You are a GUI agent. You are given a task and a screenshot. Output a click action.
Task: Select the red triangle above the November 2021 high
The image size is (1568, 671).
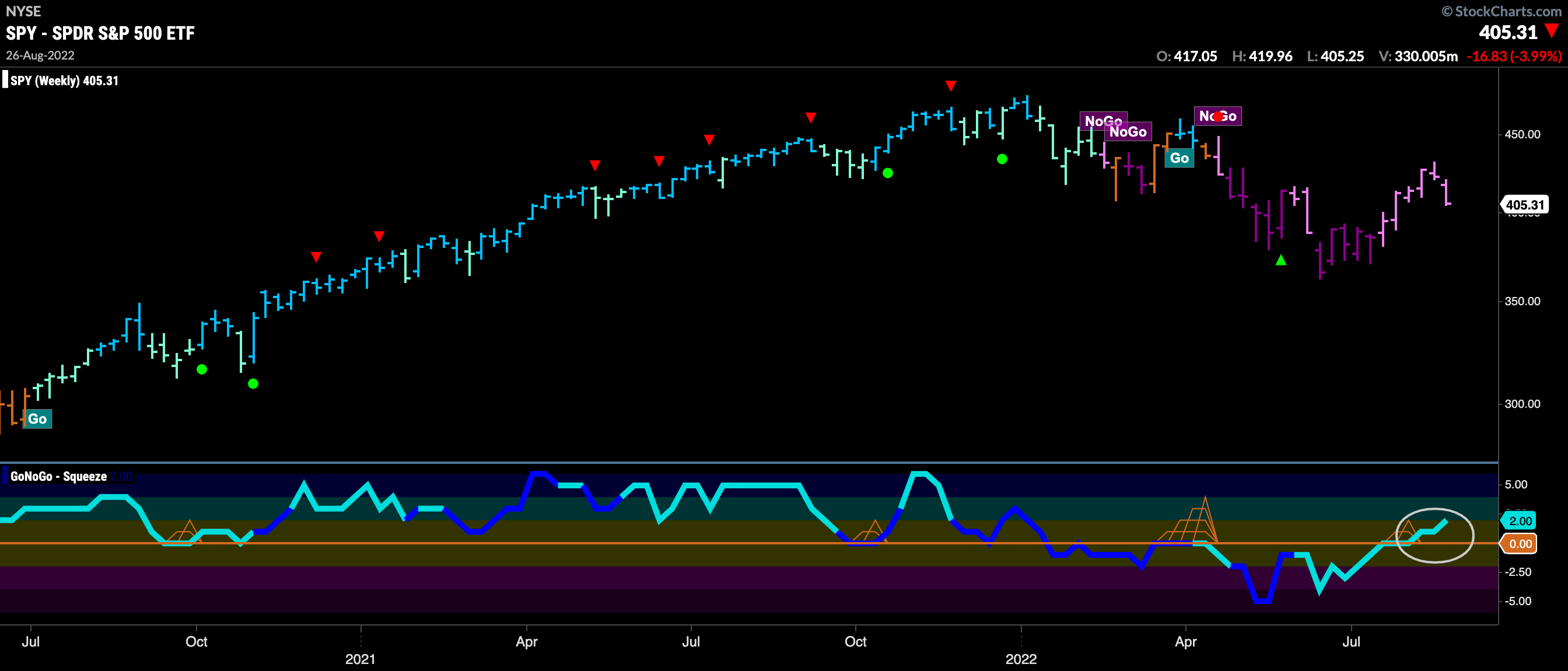coord(951,86)
